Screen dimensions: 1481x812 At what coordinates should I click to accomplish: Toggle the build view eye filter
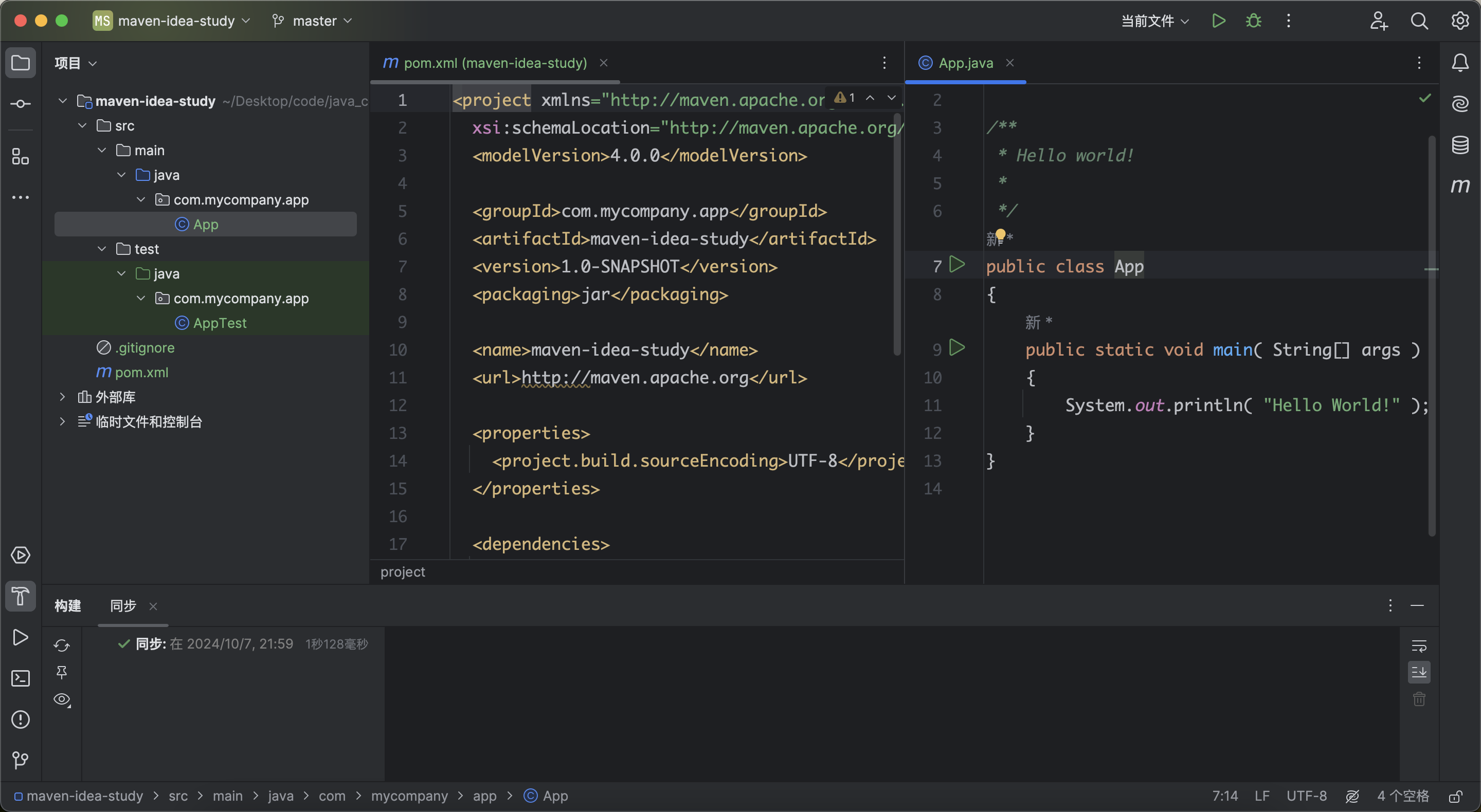point(62,699)
